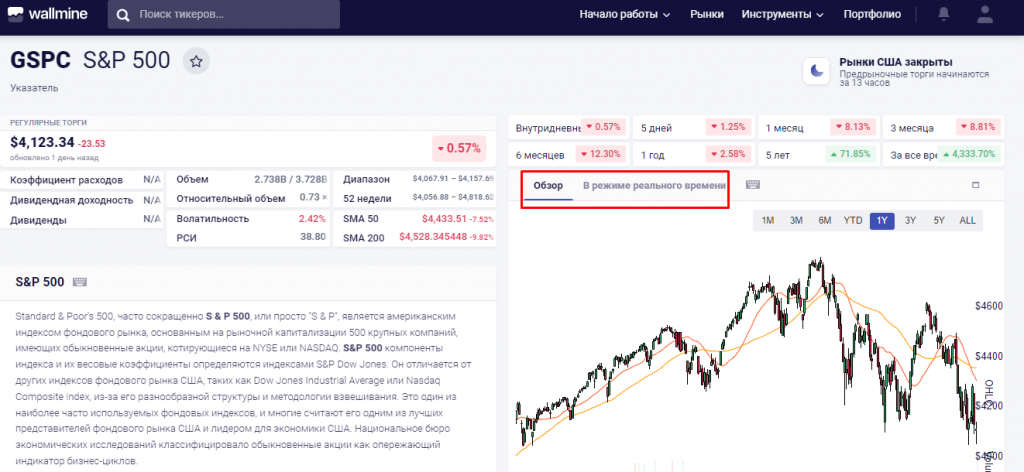This screenshot has height=472, width=1024.
Task: Open the Рынки menu item
Action: 706,15
